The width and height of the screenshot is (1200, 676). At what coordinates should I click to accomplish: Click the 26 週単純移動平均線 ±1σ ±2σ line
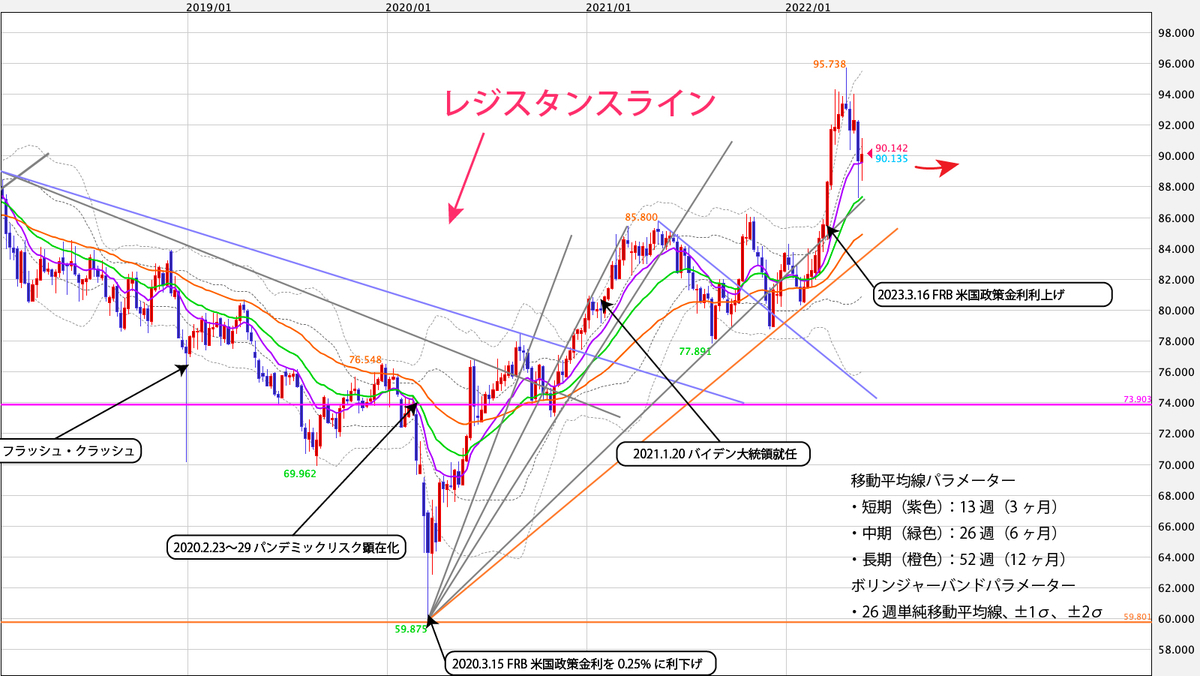tap(976, 611)
